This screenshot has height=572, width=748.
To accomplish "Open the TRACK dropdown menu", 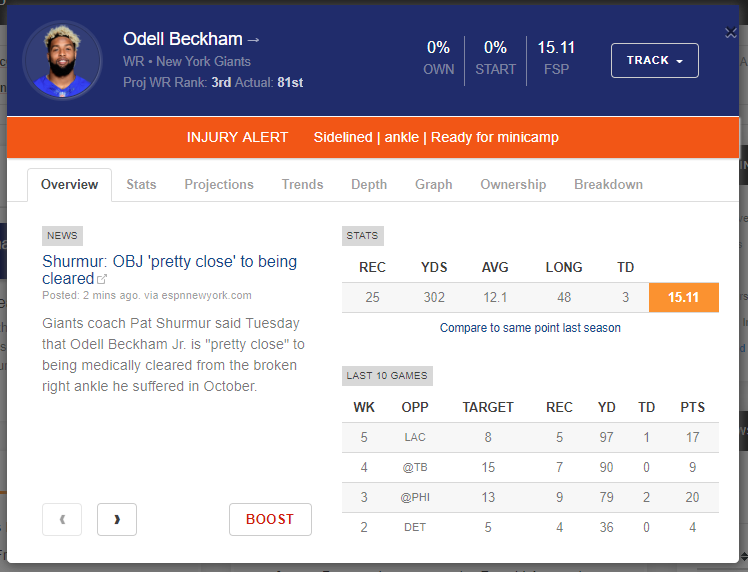I will 654,60.
